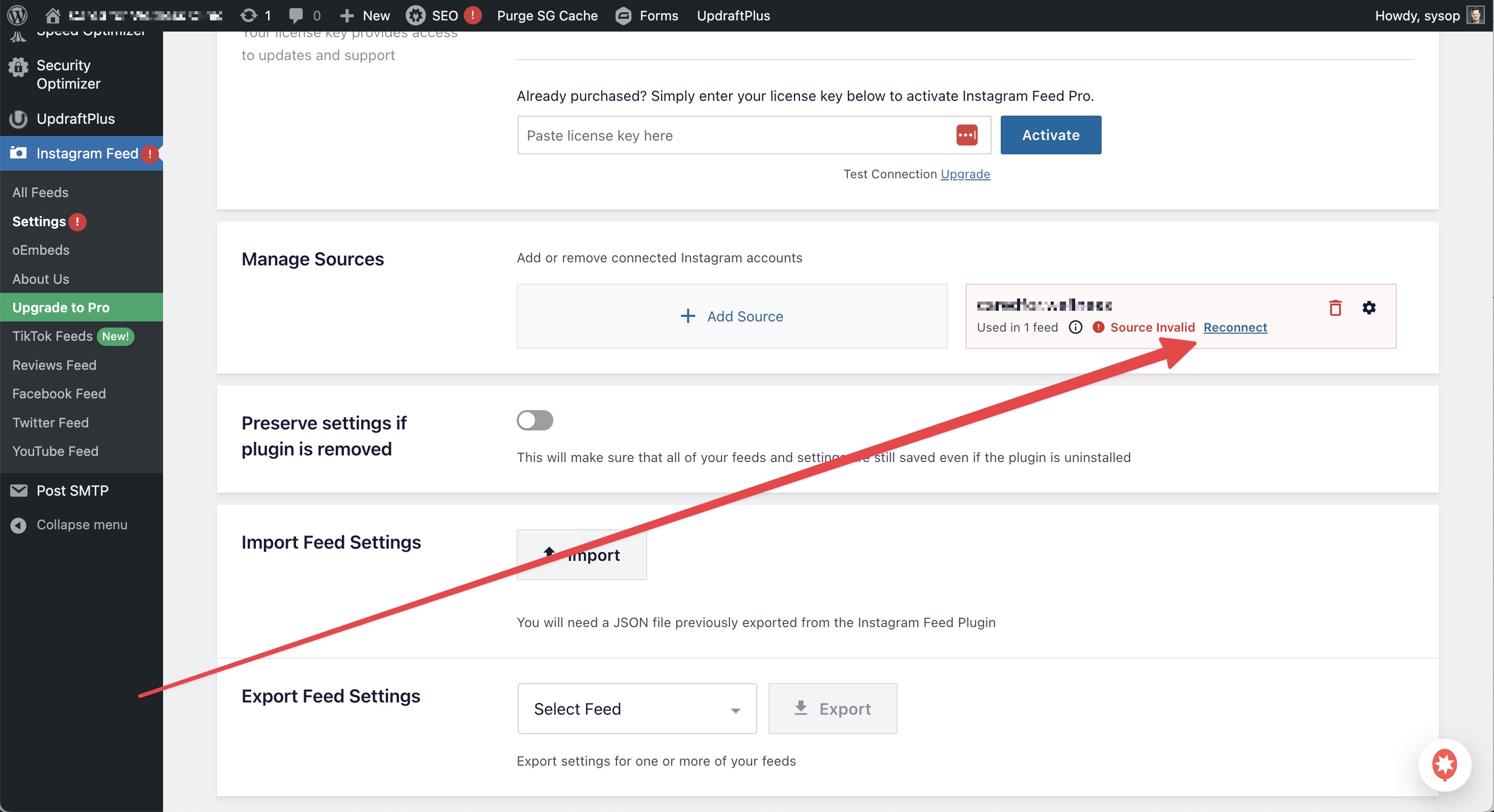
Task: Click the Export button
Action: [833, 709]
